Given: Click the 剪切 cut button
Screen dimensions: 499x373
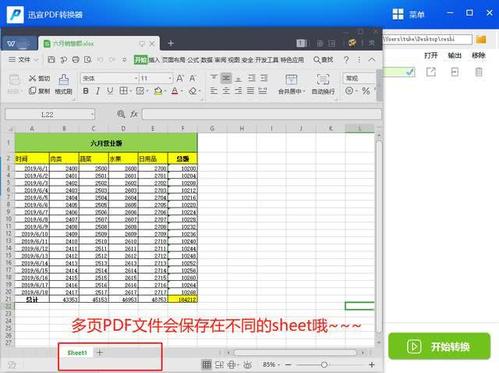Looking at the screenshot, I should click(39, 78).
